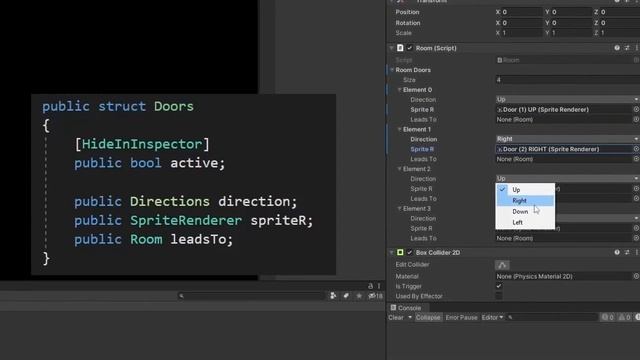Choose Up in the direction popup
The height and width of the screenshot is (360, 640).
point(525,189)
